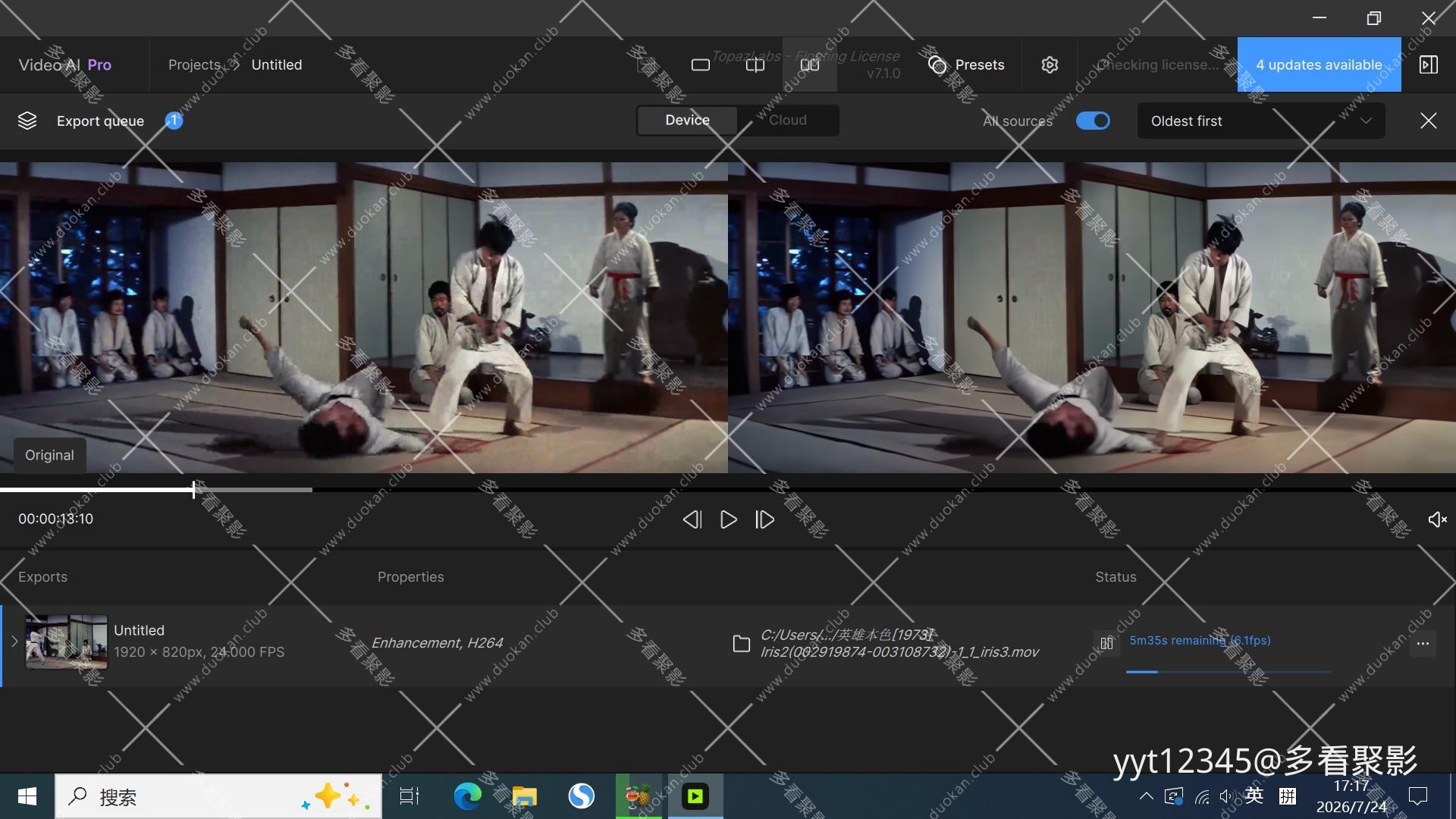This screenshot has height=819, width=1456.
Task: Switch the input language indicator 英
Action: (1254, 795)
